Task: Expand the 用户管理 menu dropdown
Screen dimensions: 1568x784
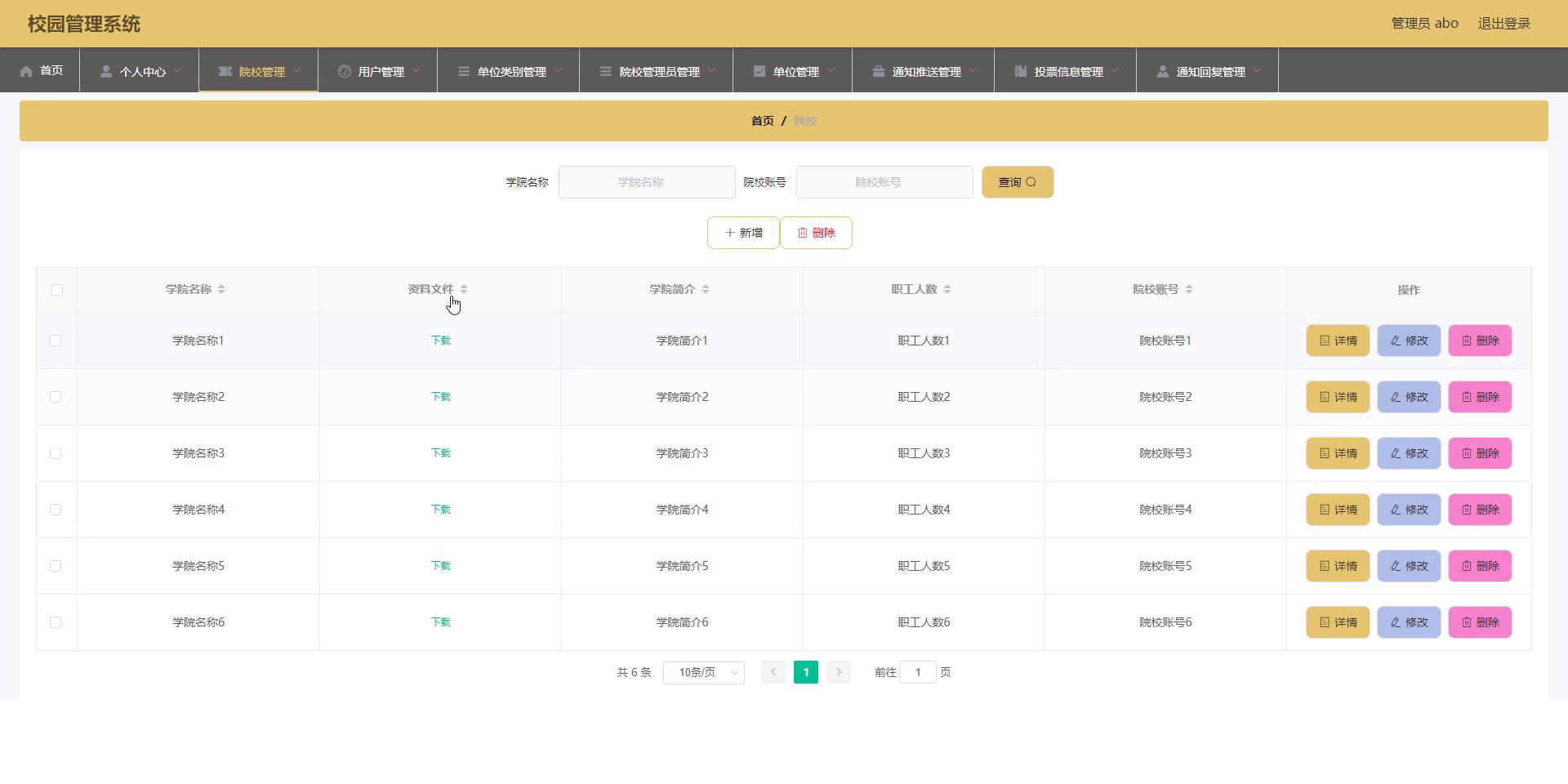Action: point(378,71)
